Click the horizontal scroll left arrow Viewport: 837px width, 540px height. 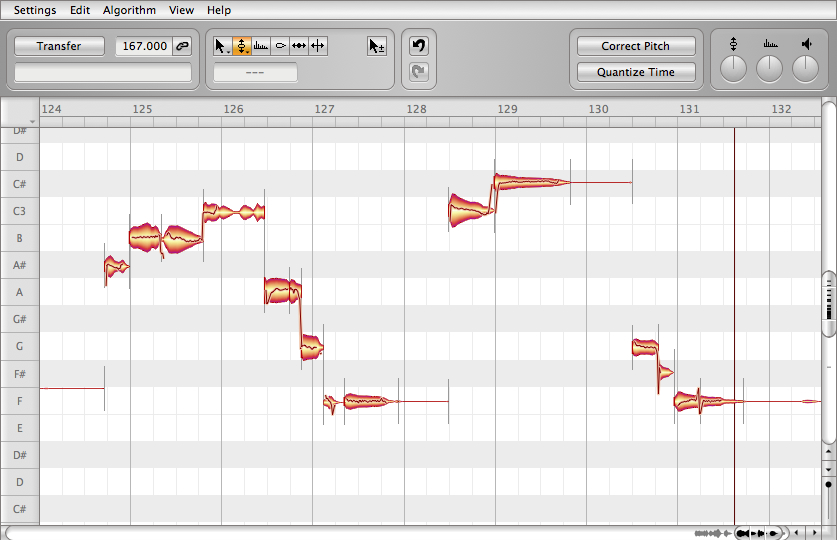(x=796, y=533)
